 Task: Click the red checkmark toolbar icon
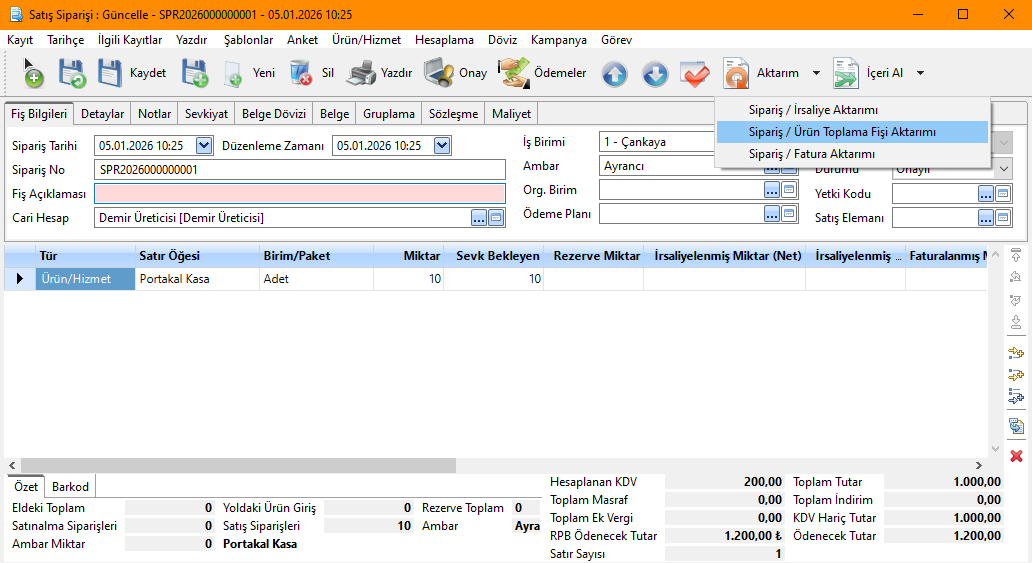[x=694, y=73]
